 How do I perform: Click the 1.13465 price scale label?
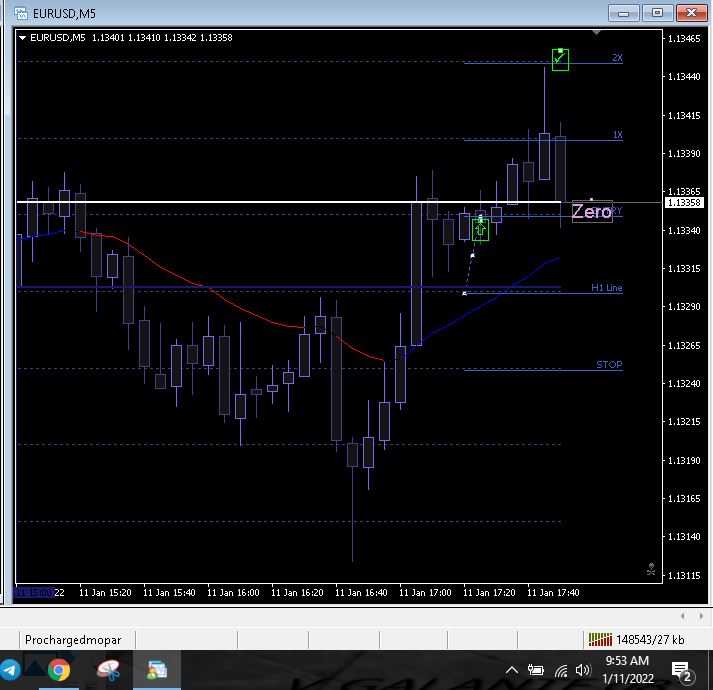(x=683, y=39)
